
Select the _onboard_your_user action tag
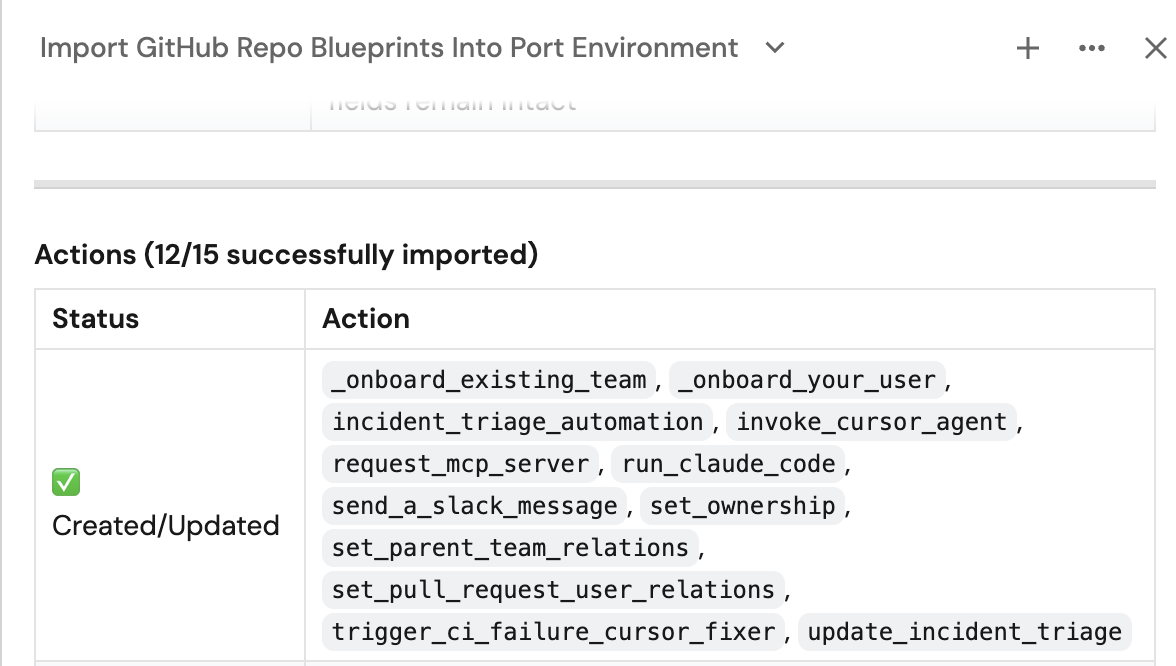[807, 380]
